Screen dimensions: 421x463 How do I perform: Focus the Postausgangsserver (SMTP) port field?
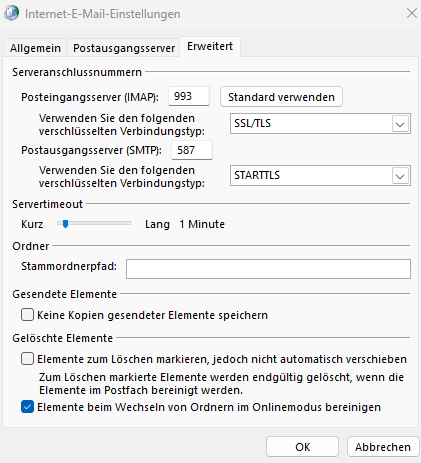coord(192,150)
